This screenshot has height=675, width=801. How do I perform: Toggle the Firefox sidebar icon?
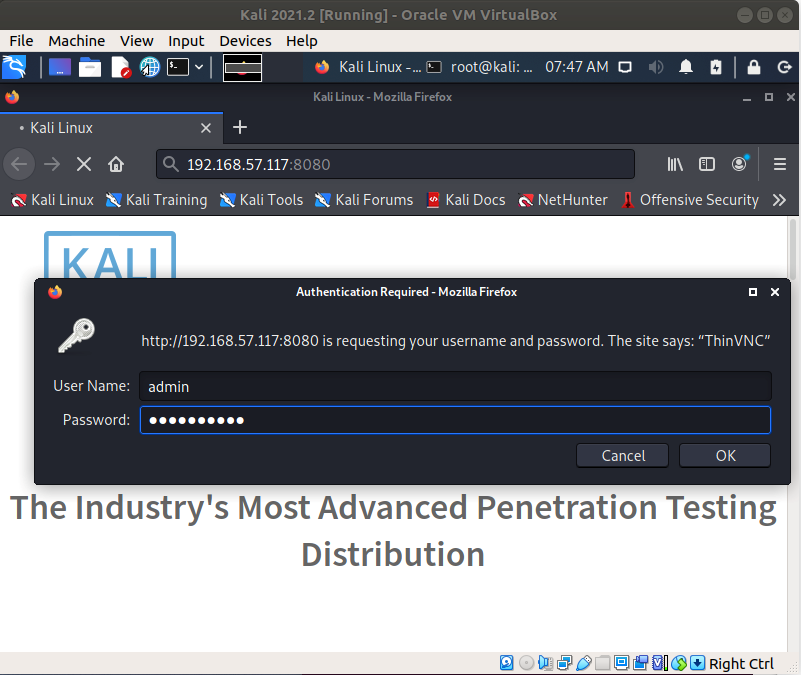707,164
